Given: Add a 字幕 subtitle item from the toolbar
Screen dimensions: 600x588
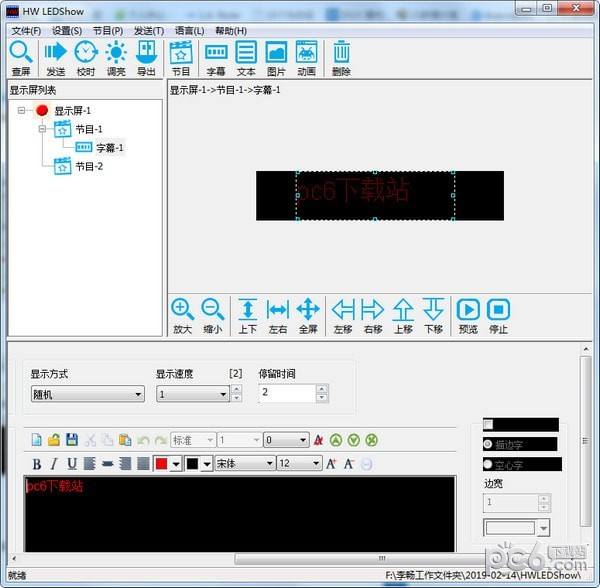Looking at the screenshot, I should (216, 57).
